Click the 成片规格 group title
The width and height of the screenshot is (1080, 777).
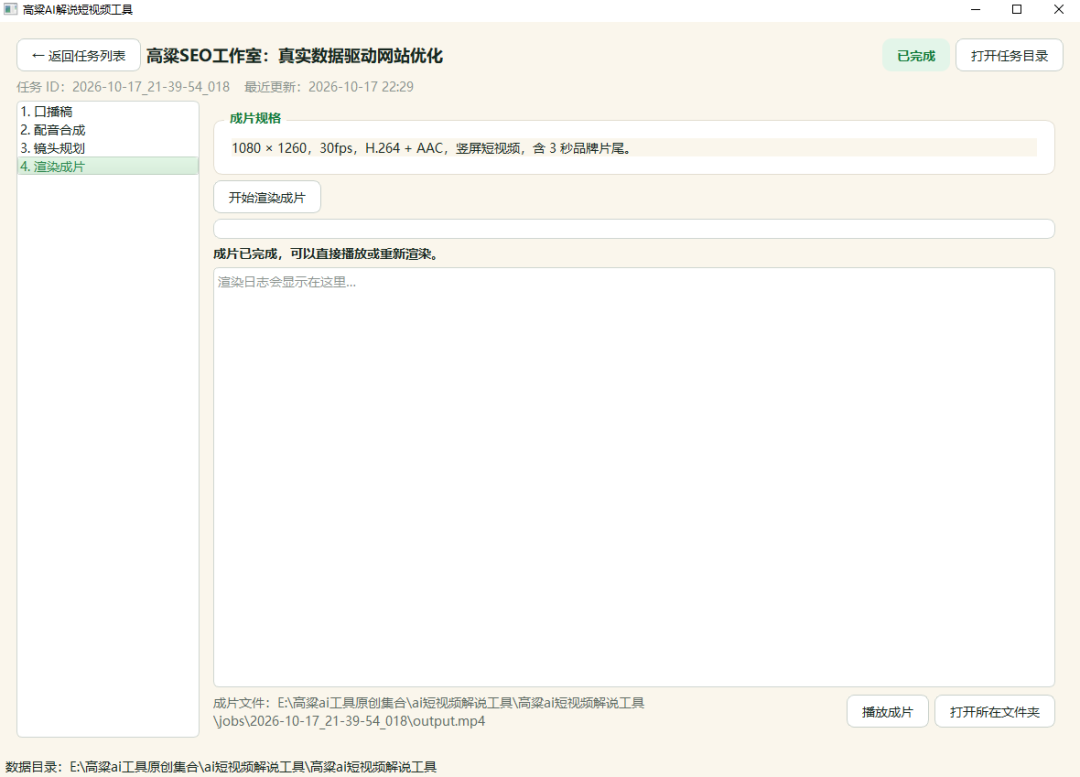coord(255,118)
